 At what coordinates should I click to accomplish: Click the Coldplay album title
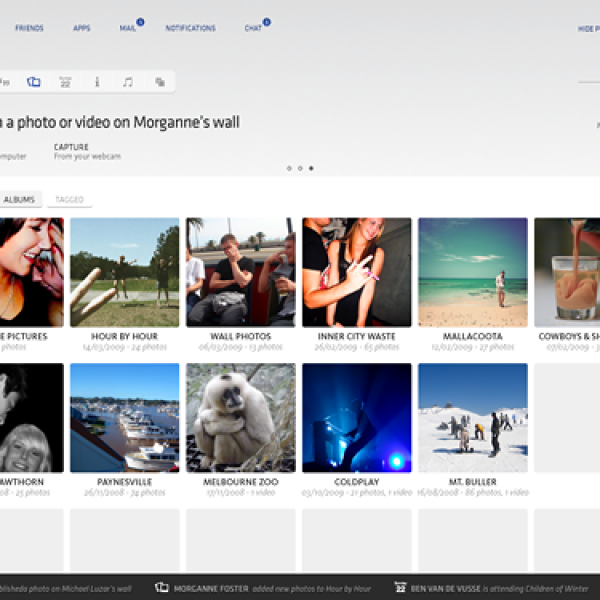tap(357, 482)
